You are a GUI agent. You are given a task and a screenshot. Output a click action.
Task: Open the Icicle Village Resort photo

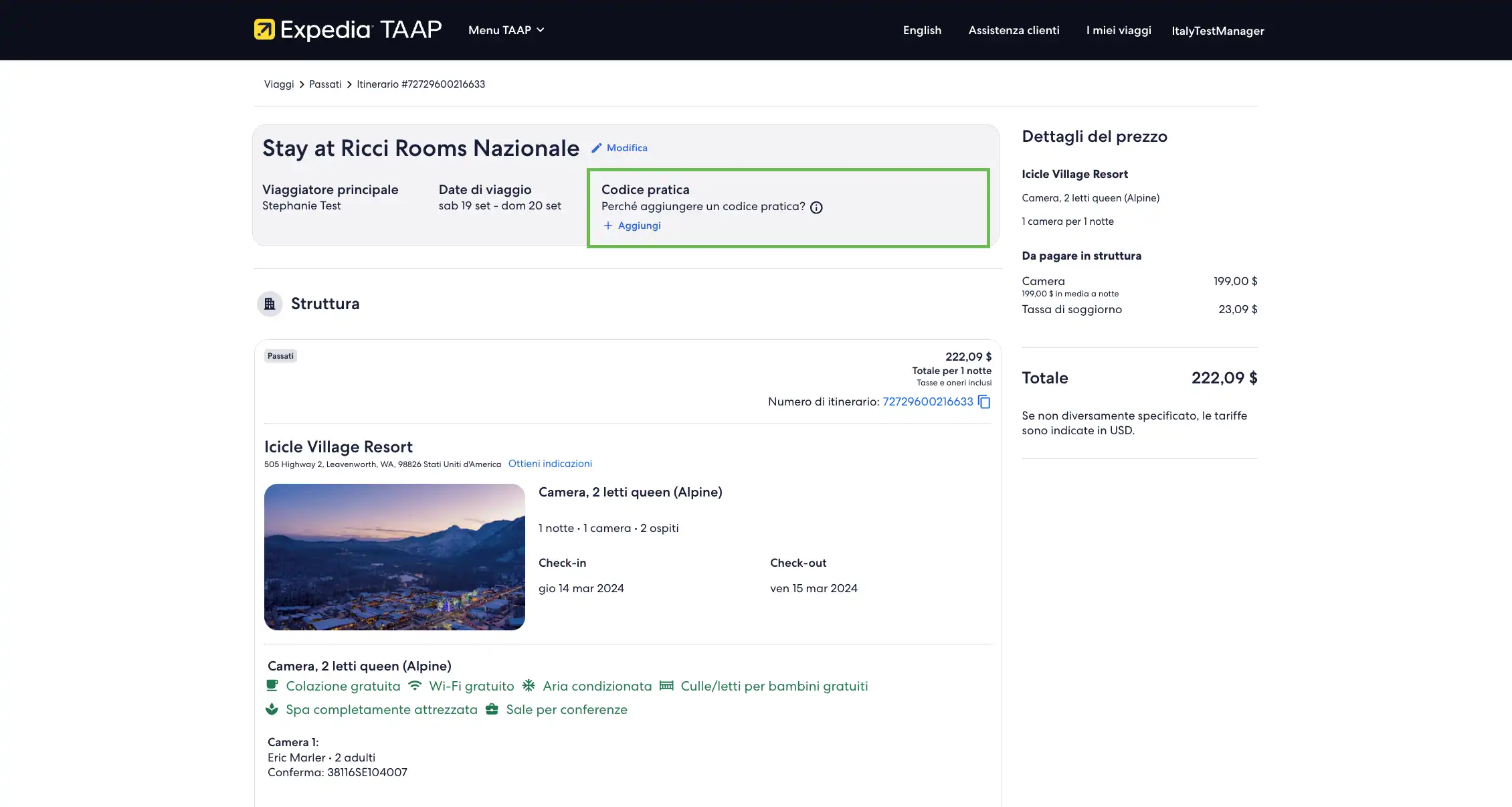click(x=395, y=557)
